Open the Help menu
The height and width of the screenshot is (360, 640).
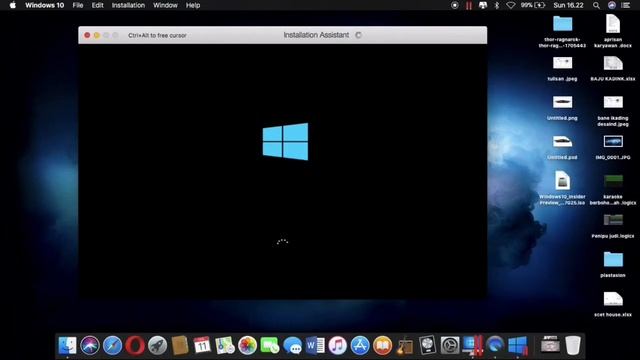click(x=193, y=5)
